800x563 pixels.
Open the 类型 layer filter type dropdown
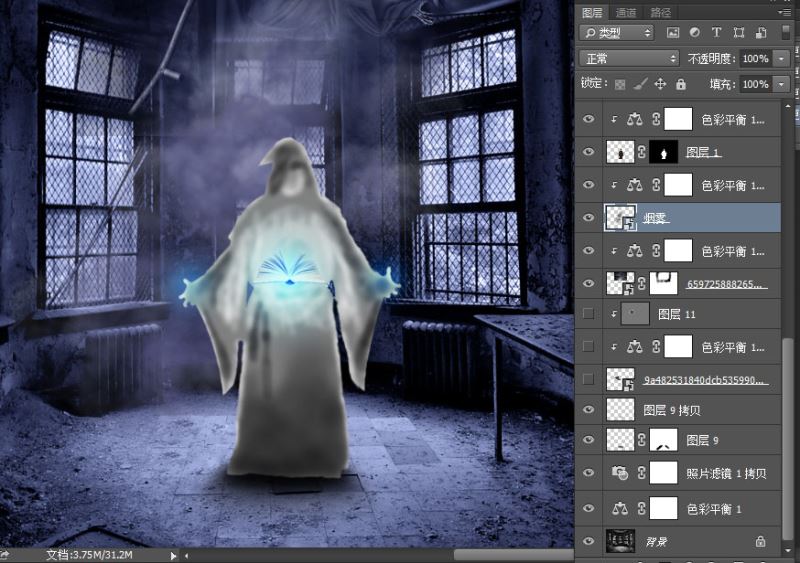[x=616, y=33]
